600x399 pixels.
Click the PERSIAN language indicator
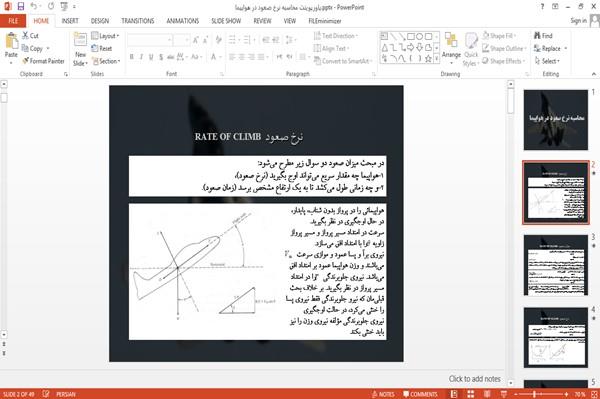pyautogui.click(x=65, y=394)
